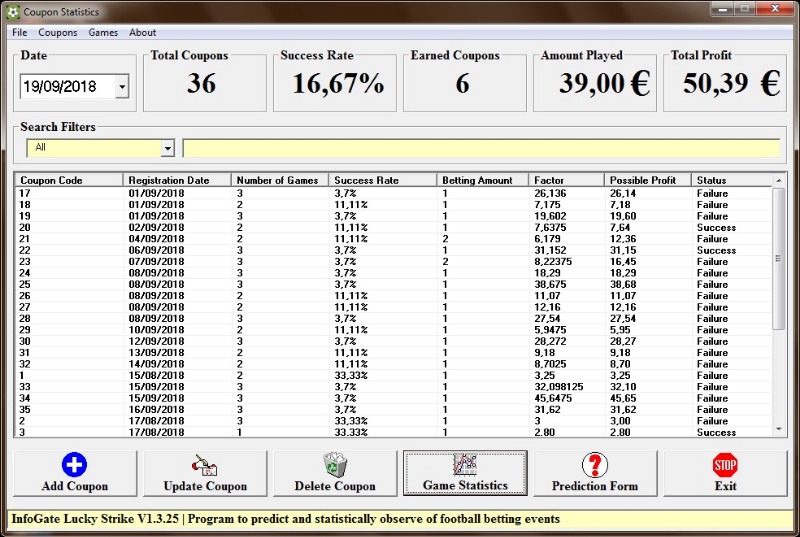Screen dimensions: 800x537
Task: Open the File menu
Action: click(20, 32)
